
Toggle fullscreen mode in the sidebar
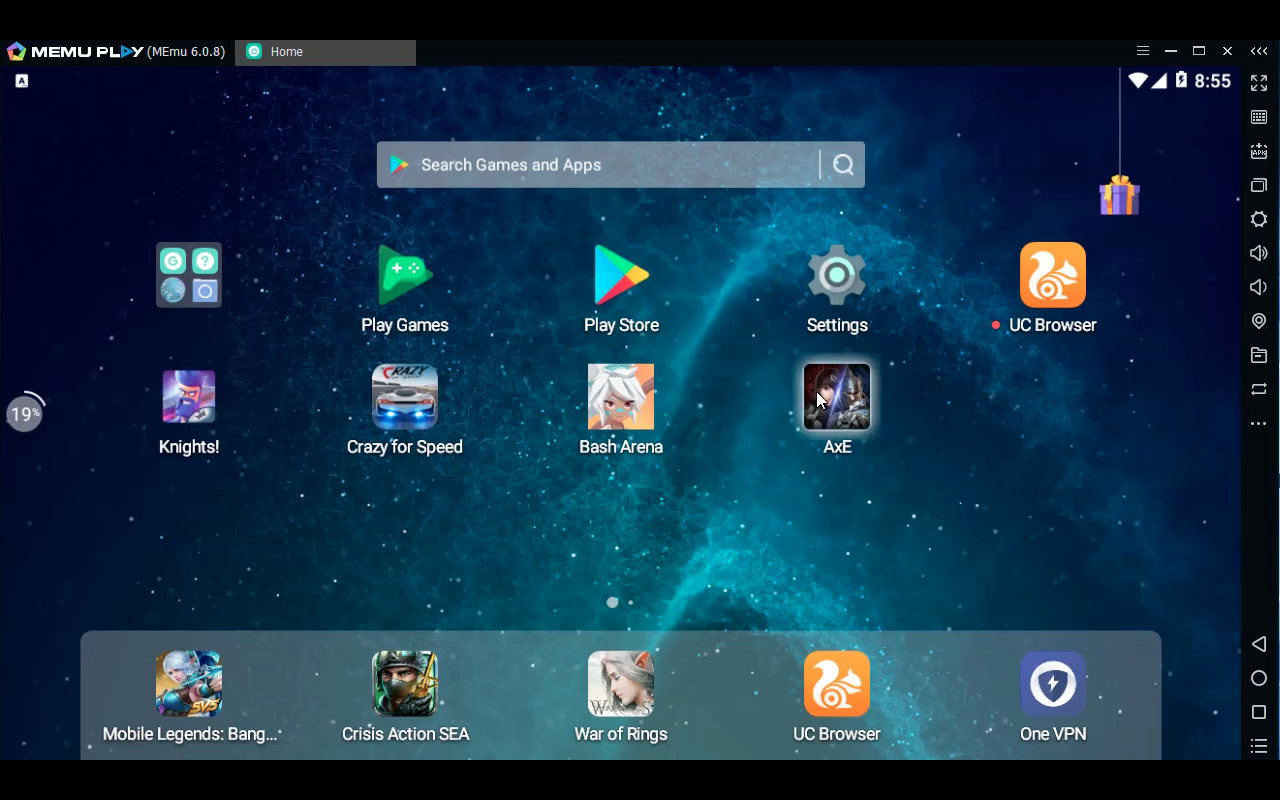1259,84
